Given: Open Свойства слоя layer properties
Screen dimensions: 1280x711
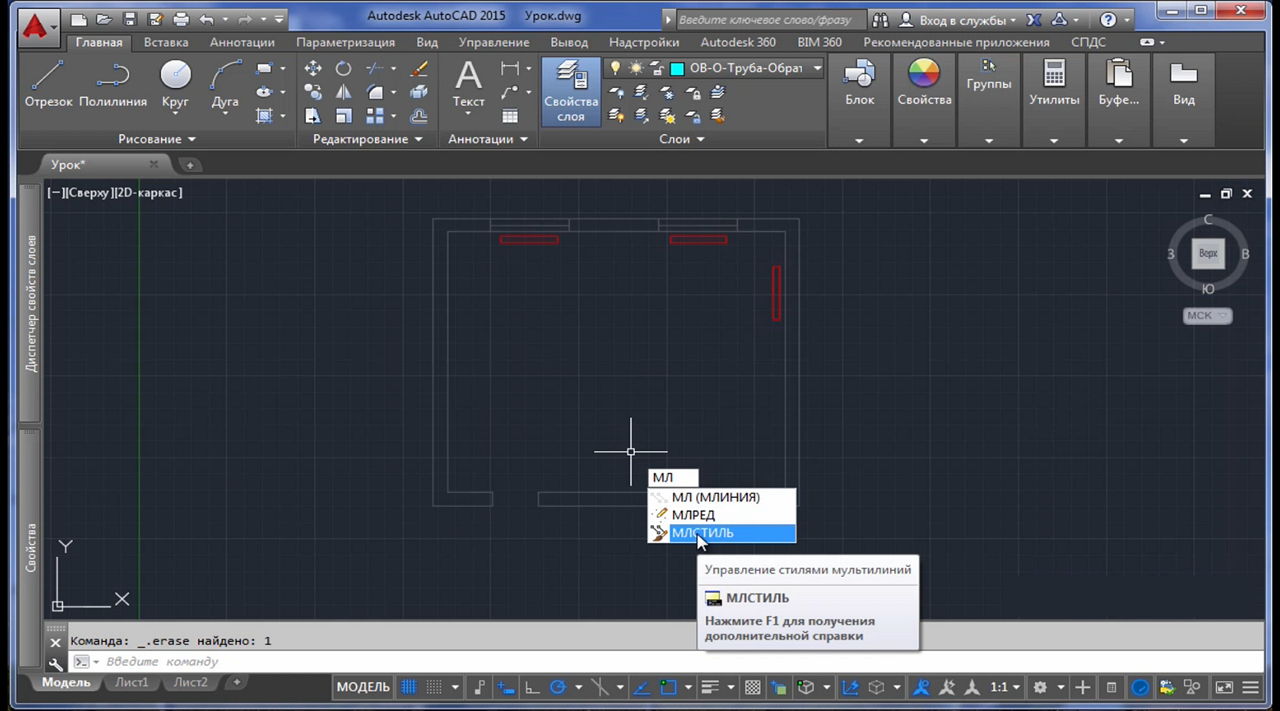Looking at the screenshot, I should pyautogui.click(x=571, y=90).
